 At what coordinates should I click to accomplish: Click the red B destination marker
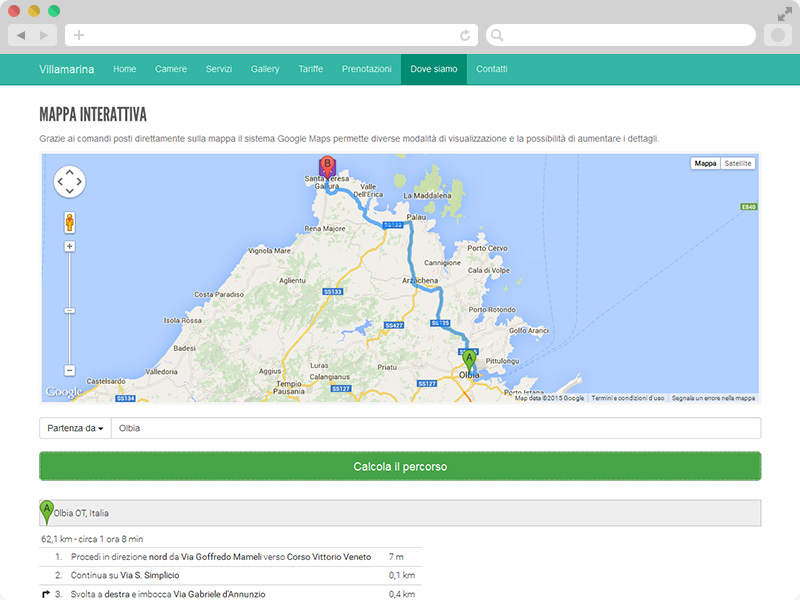click(x=327, y=167)
